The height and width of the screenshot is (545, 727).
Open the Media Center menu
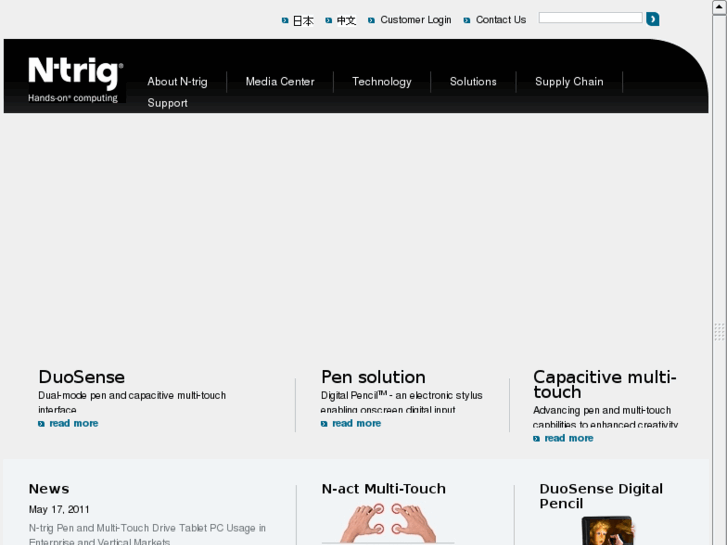[280, 82]
